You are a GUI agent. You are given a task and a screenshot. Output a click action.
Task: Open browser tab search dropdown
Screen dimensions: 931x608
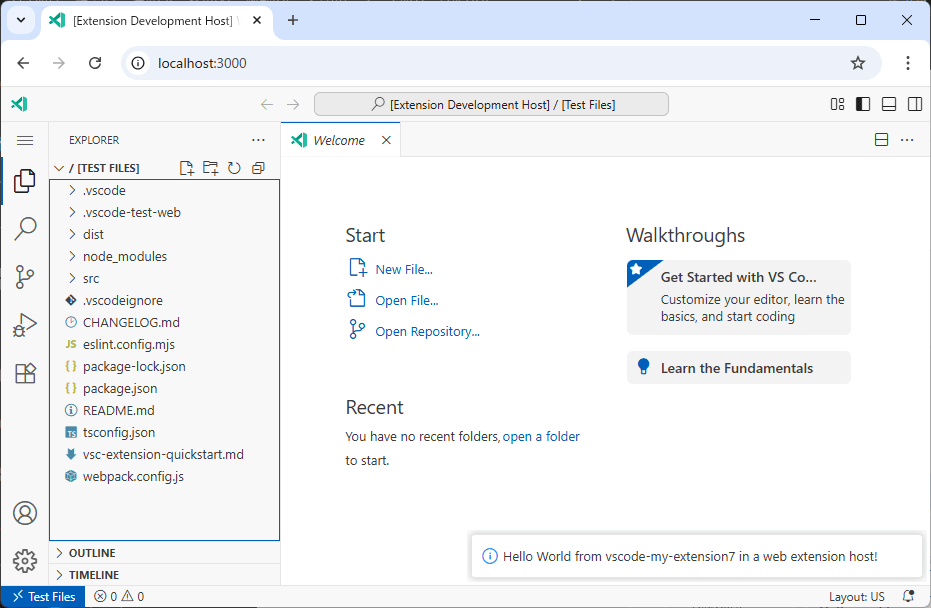21,20
